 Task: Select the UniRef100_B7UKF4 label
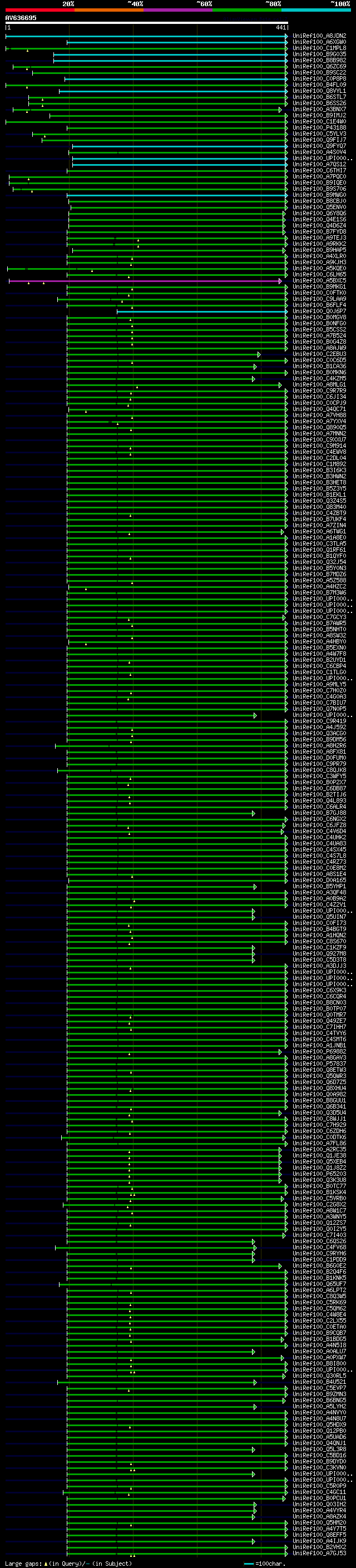click(319, 519)
